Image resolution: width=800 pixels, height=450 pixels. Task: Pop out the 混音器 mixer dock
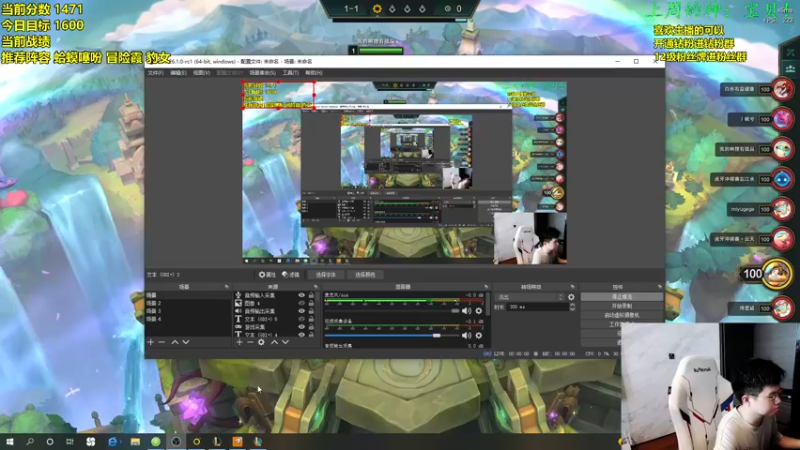click(x=486, y=287)
